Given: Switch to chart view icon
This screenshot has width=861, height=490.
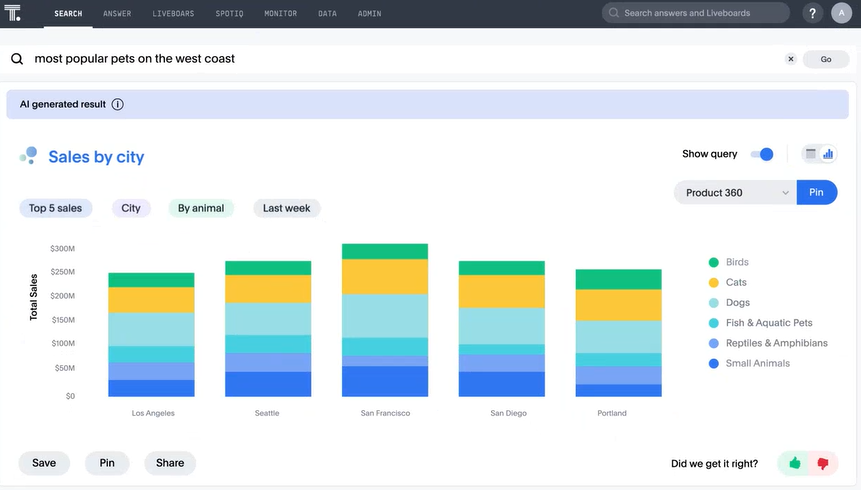Looking at the screenshot, I should 828,154.
